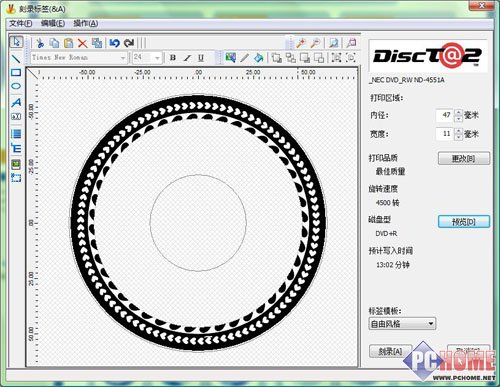This screenshot has width=500, height=387.
Task: Click the bring forward one layer icon
Action: click(x=305, y=58)
